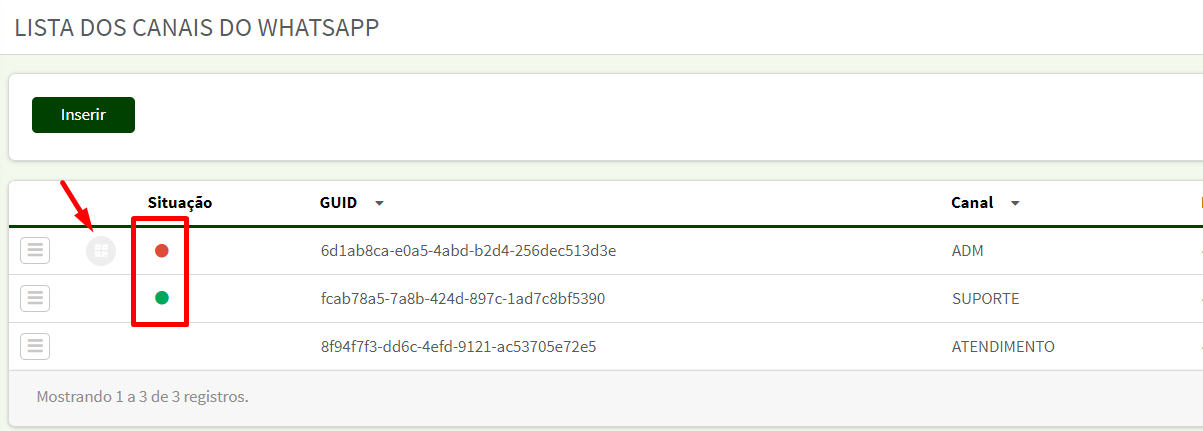Select GUID fcab78a5-7a8b-424d-897c-1ad7c8bf5390
Image resolution: width=1203 pixels, height=431 pixels.
[463, 298]
